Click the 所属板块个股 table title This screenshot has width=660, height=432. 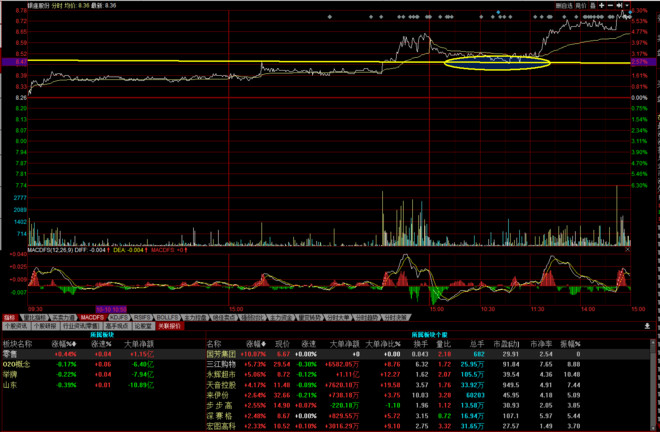click(428, 335)
